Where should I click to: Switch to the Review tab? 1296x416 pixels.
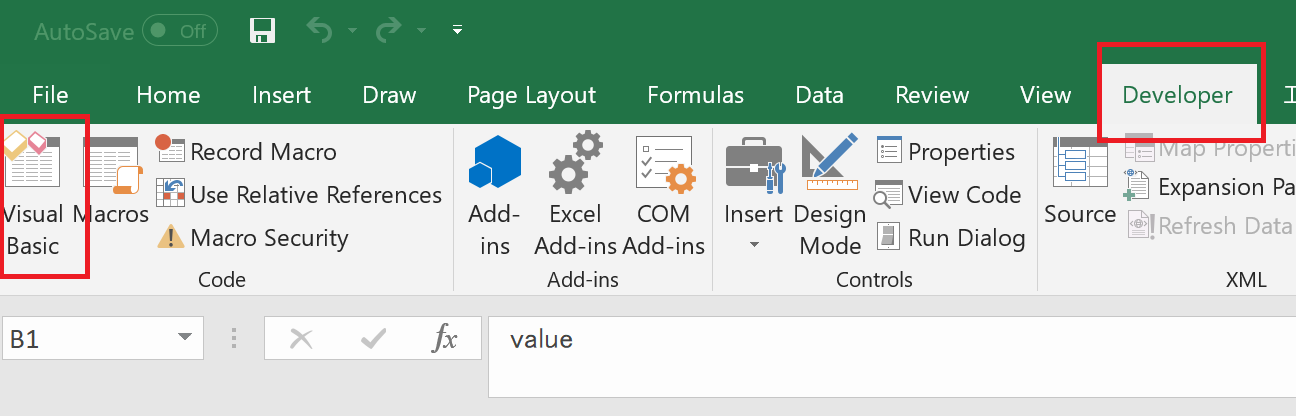click(x=932, y=95)
